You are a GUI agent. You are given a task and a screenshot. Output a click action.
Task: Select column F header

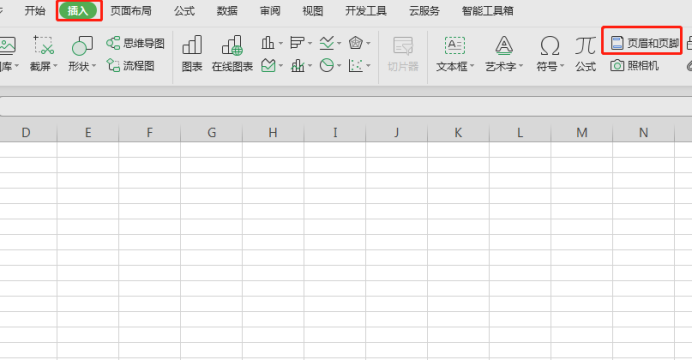(150, 132)
